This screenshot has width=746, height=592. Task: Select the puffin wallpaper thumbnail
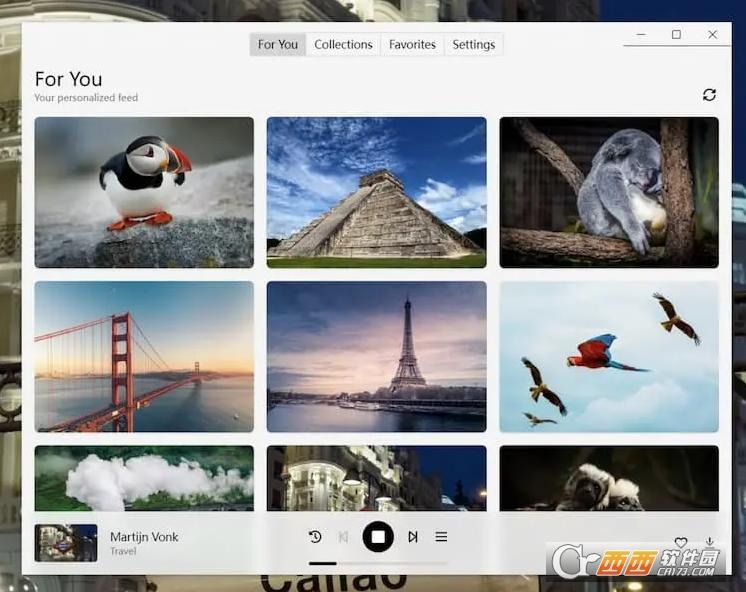[144, 192]
